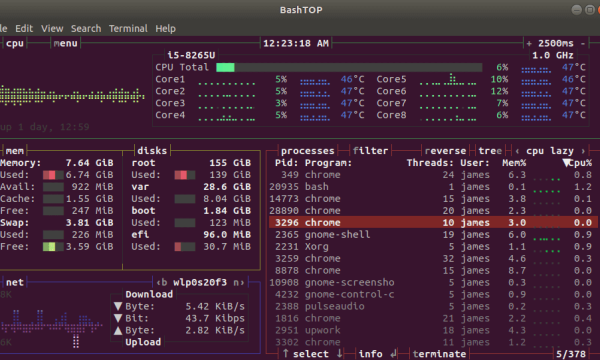Click the Memory Used meter bar
600x360 pixels.
tap(53, 175)
